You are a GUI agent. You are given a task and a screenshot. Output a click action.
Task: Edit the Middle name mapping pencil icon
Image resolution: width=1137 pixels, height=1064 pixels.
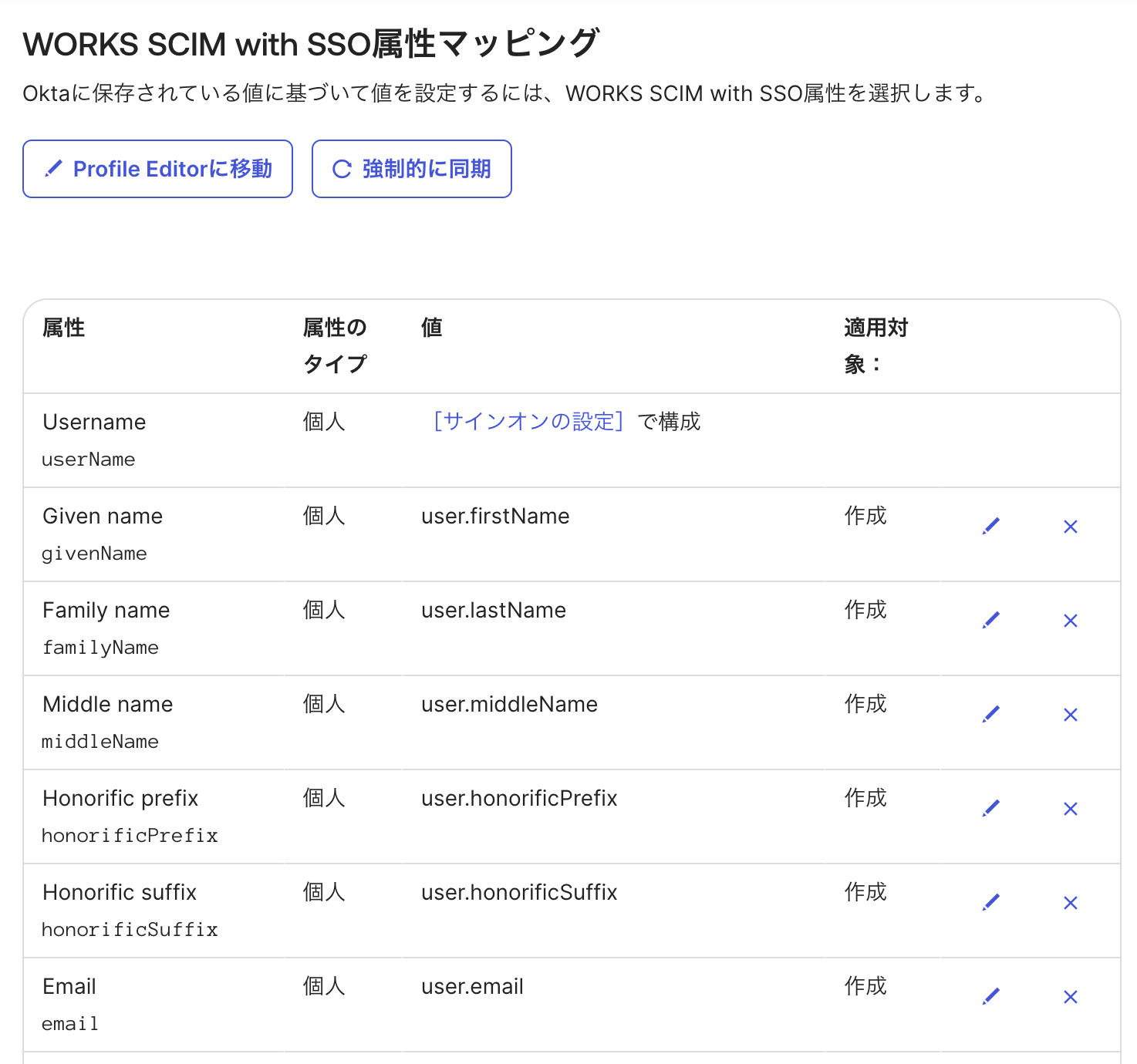(x=991, y=715)
